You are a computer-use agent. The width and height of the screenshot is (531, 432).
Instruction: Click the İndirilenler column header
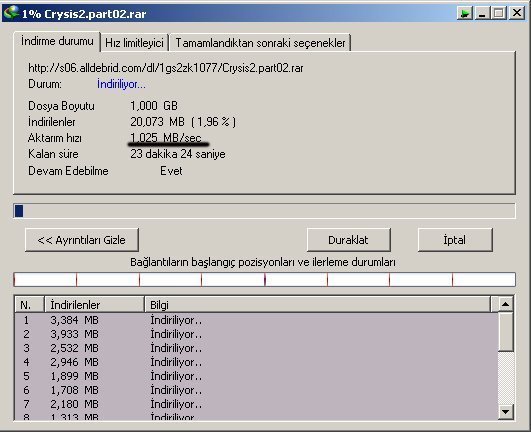pos(94,305)
